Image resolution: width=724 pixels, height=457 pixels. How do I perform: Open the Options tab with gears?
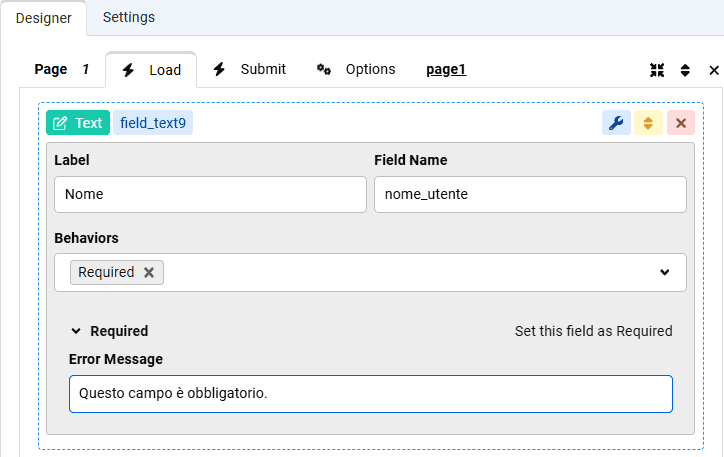coord(356,69)
